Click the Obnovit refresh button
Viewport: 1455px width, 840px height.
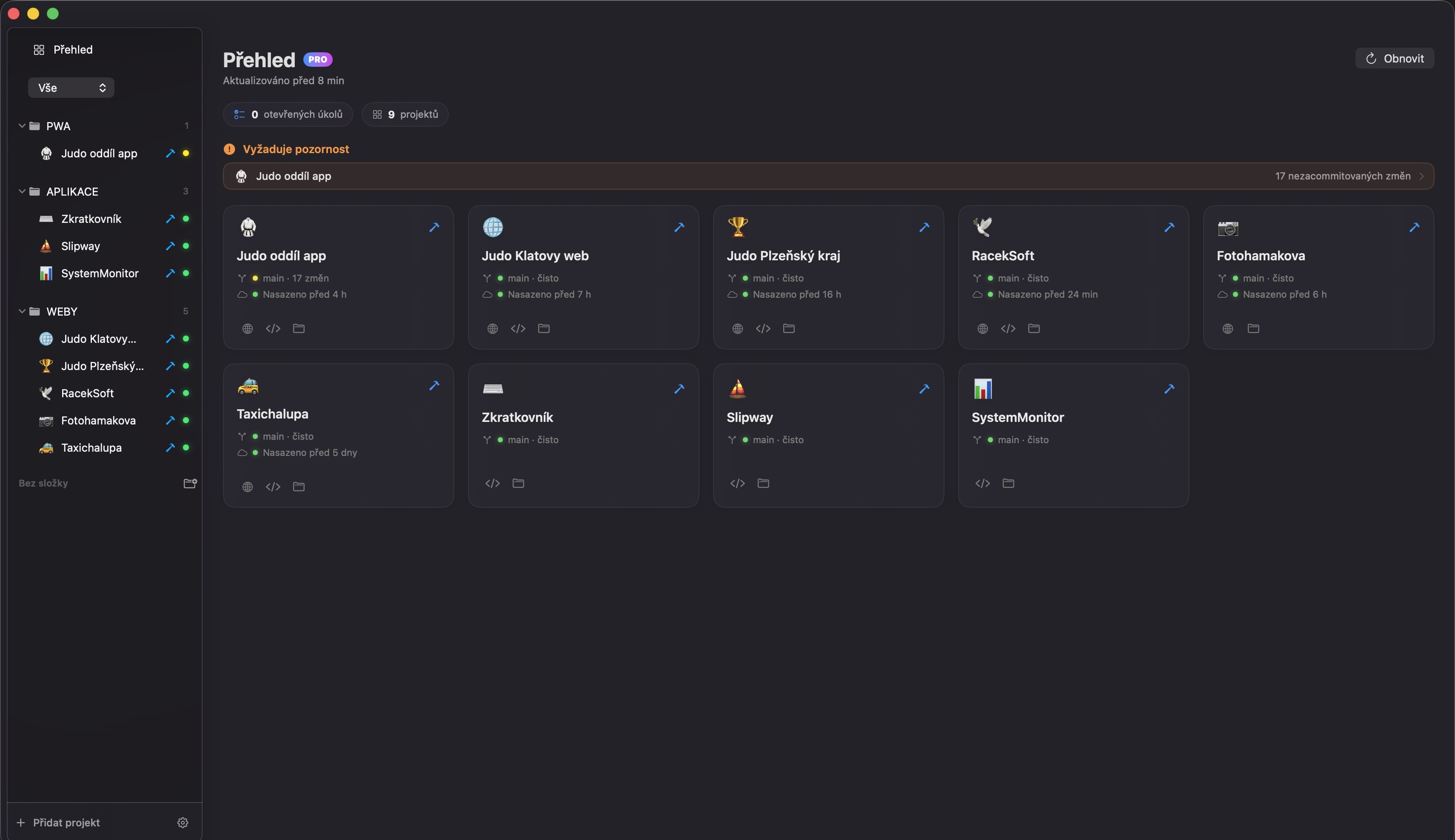(1395, 58)
